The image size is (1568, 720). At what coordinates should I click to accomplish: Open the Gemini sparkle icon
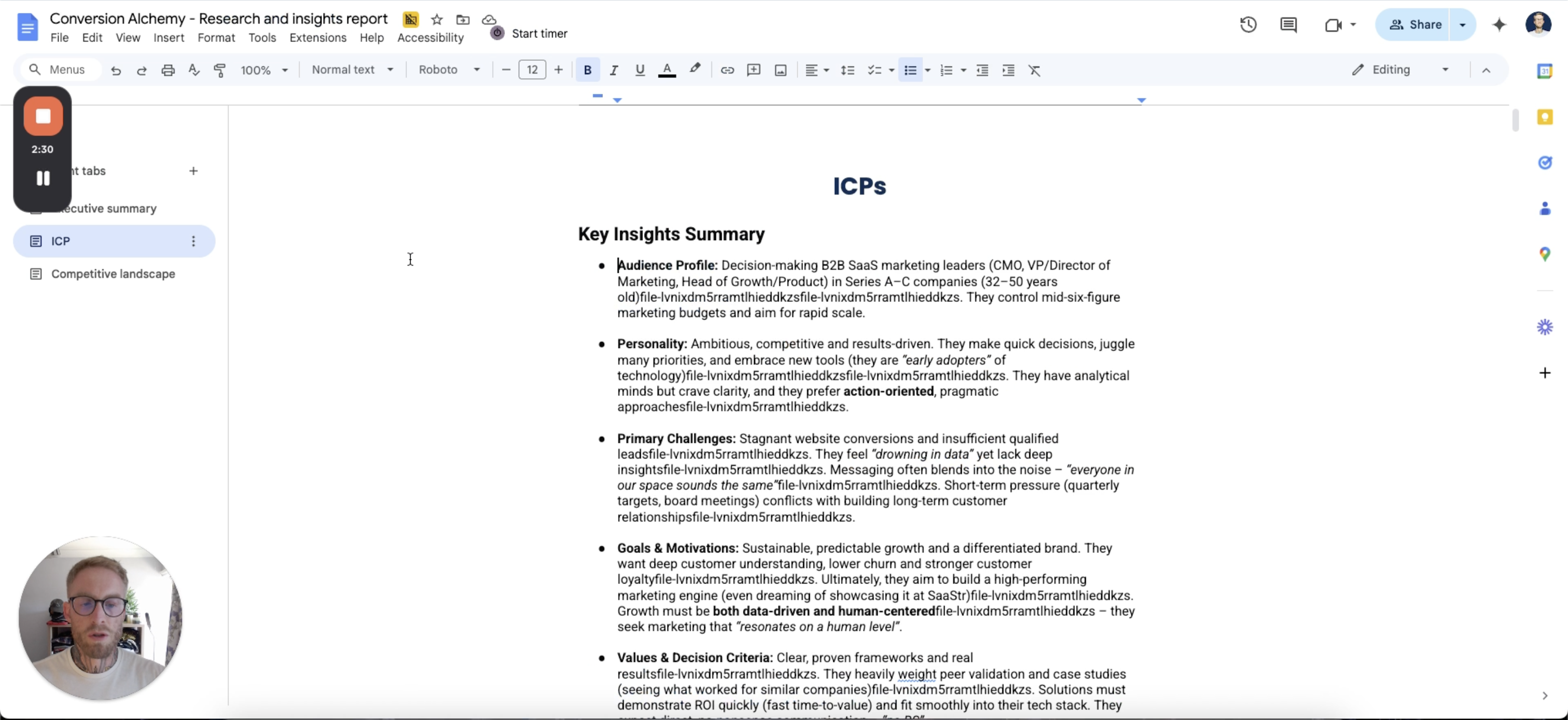(x=1499, y=24)
